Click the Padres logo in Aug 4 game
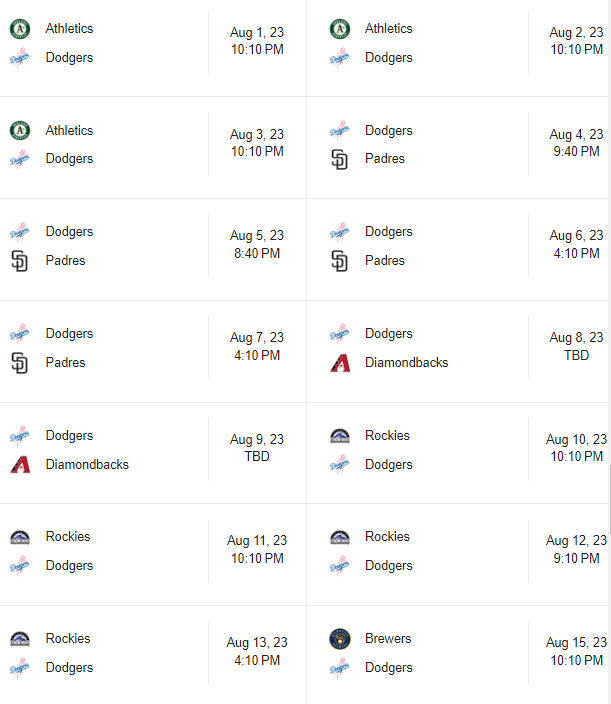The image size is (611, 704). point(340,159)
